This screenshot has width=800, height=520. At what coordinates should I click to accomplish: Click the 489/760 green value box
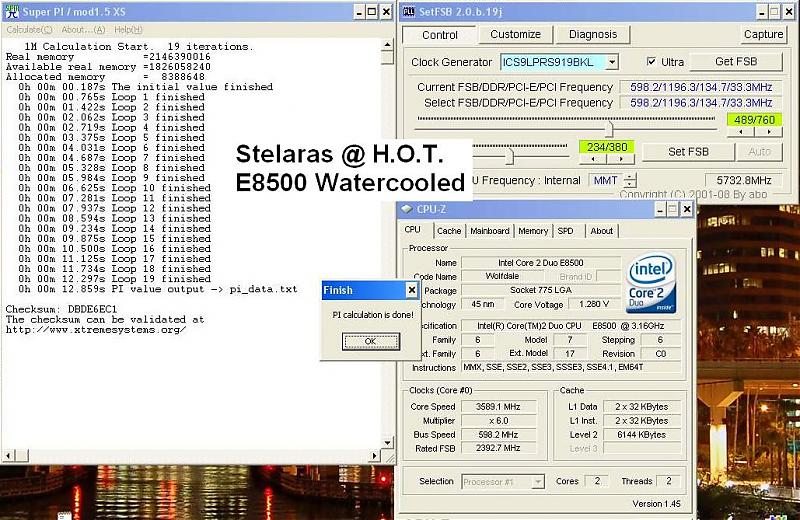click(x=755, y=119)
